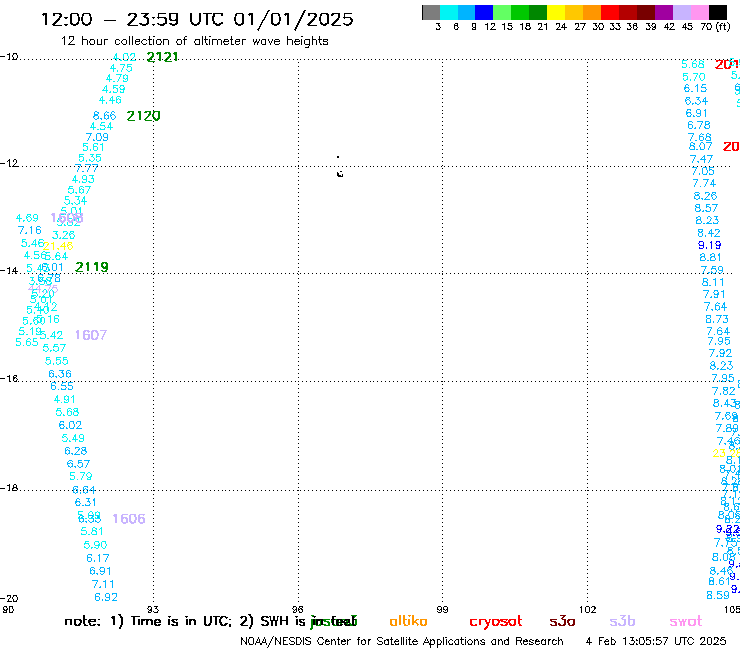This screenshot has height=650, width=740.
Task: Select the black swatch near 70 (ft)
Action: [x=718, y=12]
